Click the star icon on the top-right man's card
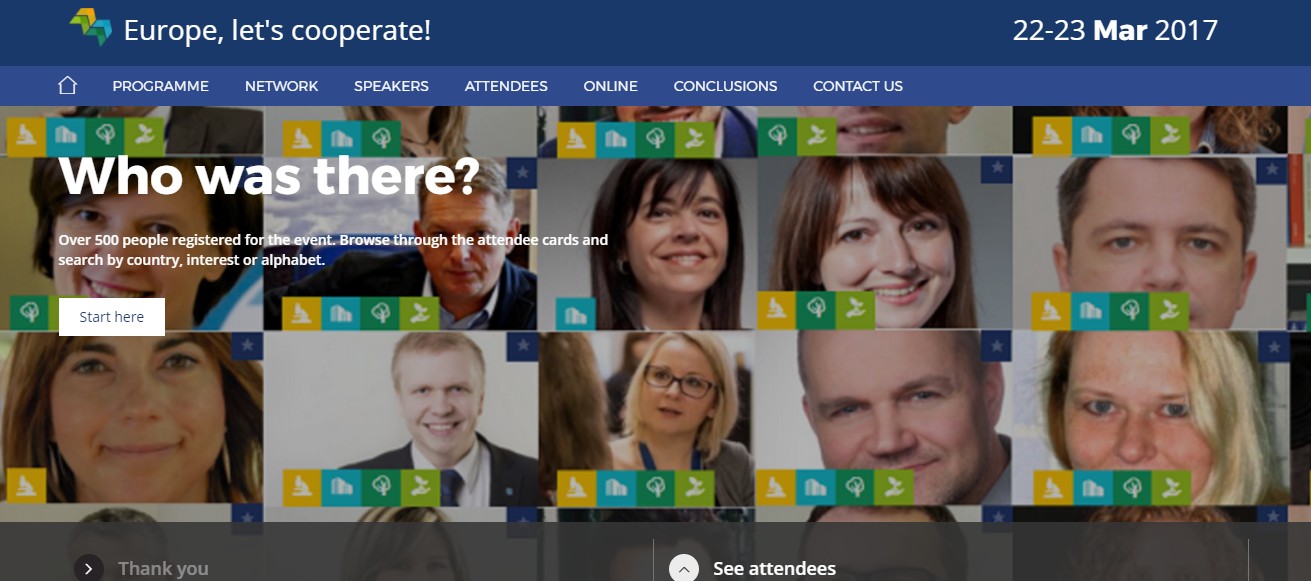This screenshot has width=1311, height=581. (1271, 170)
